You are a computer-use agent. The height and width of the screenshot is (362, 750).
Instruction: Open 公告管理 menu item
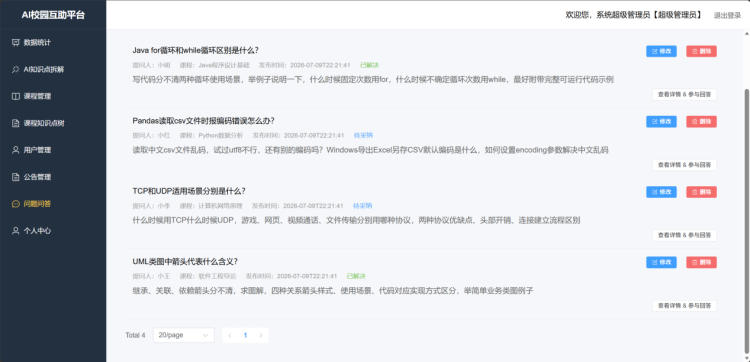[x=53, y=177]
